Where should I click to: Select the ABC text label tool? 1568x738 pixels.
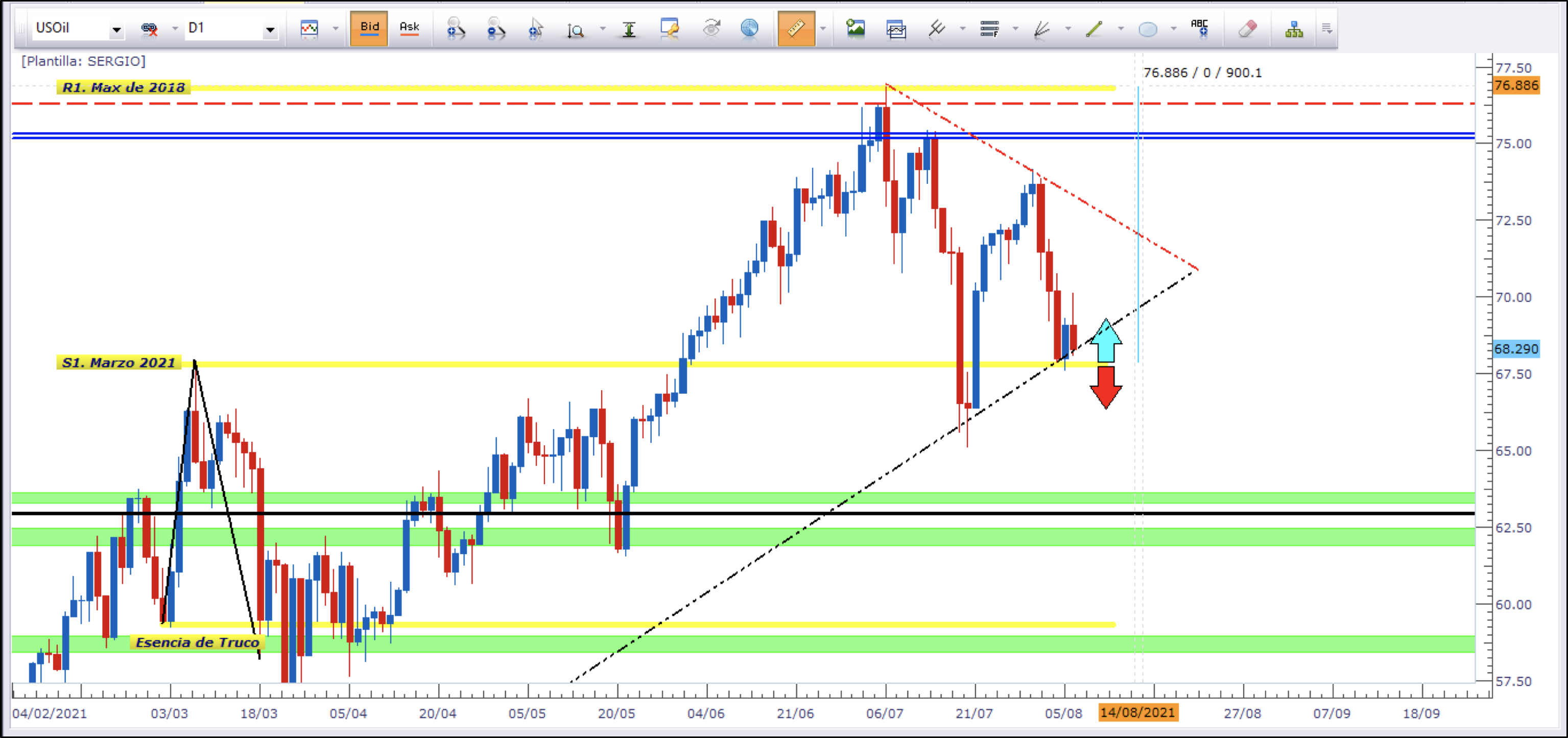[x=1199, y=28]
